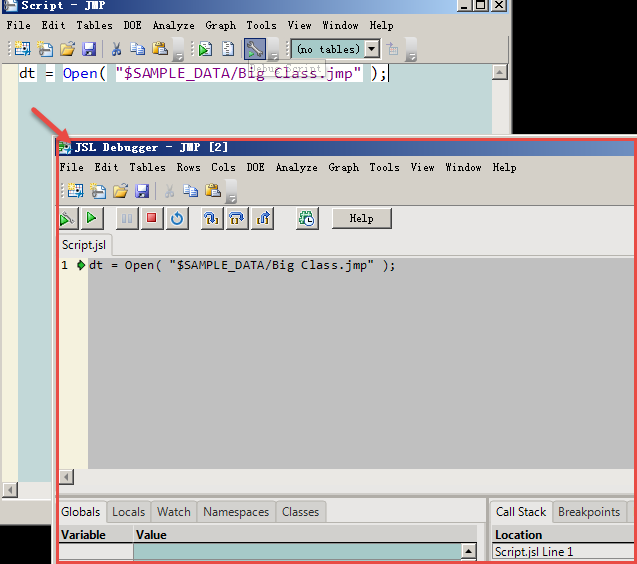The image size is (637, 564).
Task: Click the bug-with-clock profiler icon
Action: [307, 219]
